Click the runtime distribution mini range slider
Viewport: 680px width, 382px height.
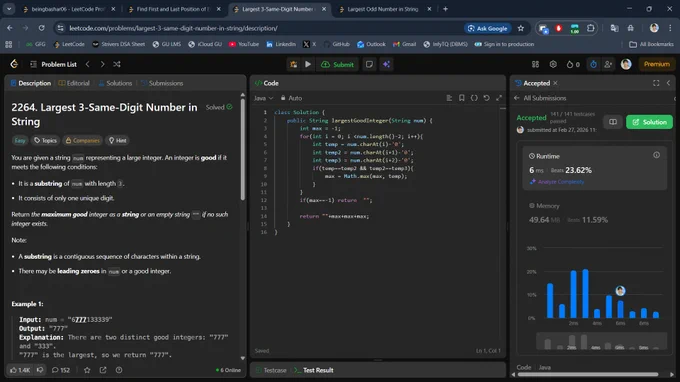coord(601,341)
